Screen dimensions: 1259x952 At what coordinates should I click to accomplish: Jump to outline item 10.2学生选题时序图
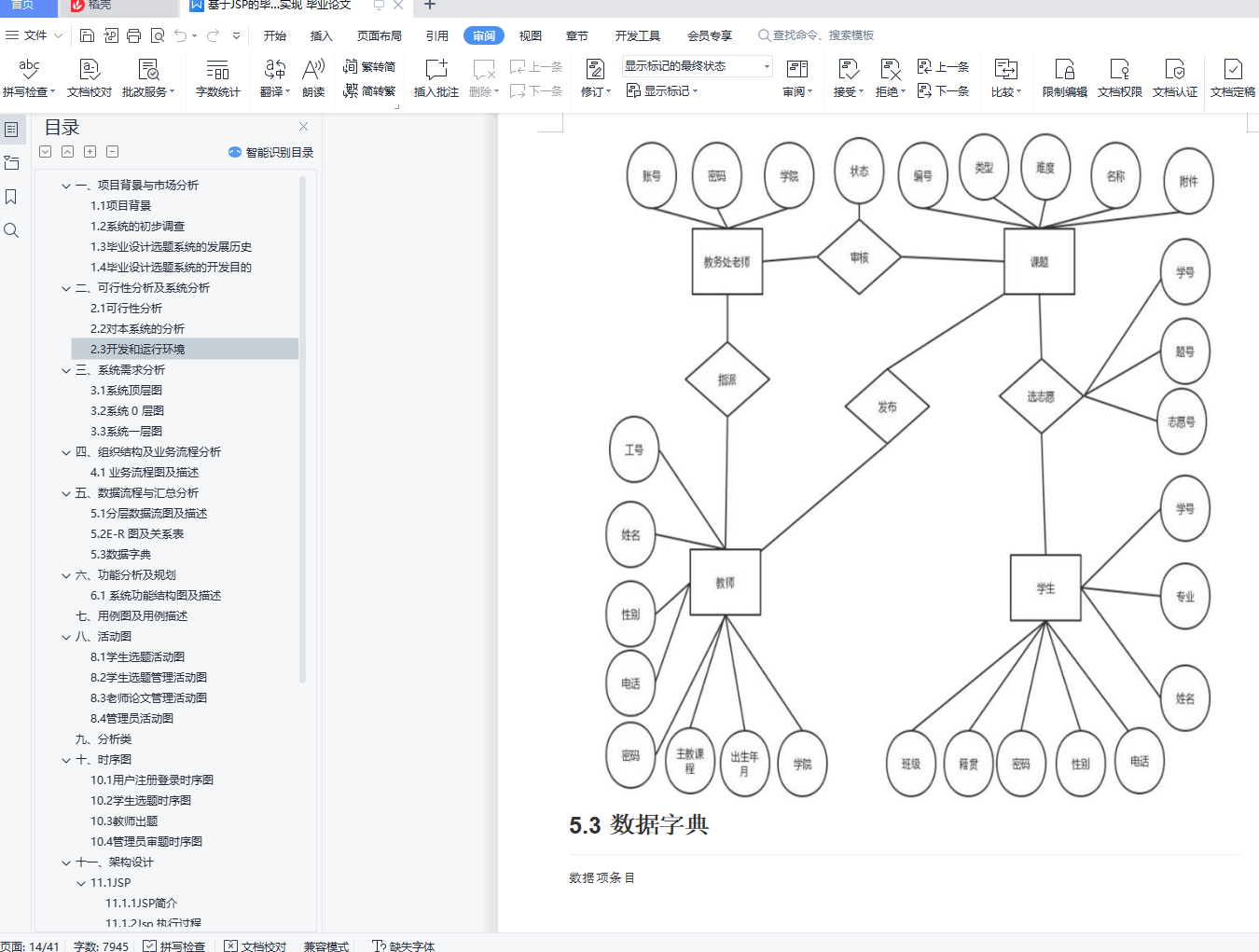click(141, 801)
